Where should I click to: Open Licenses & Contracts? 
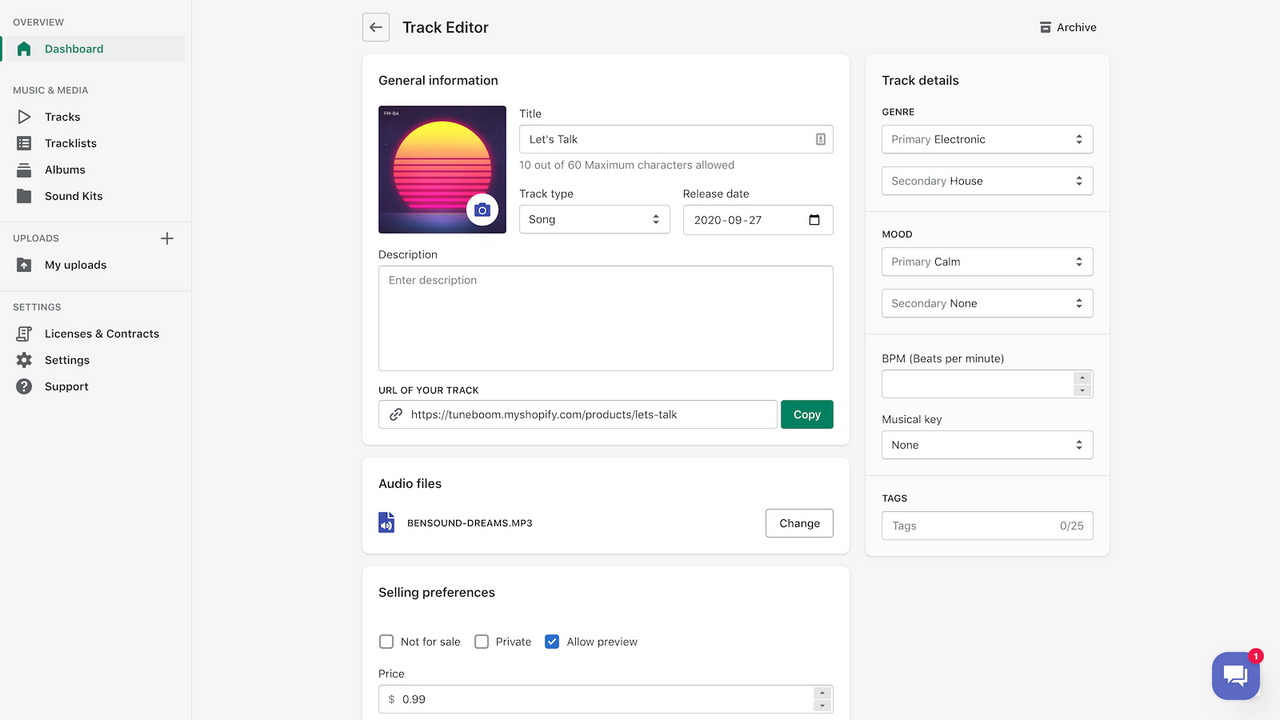coord(101,333)
